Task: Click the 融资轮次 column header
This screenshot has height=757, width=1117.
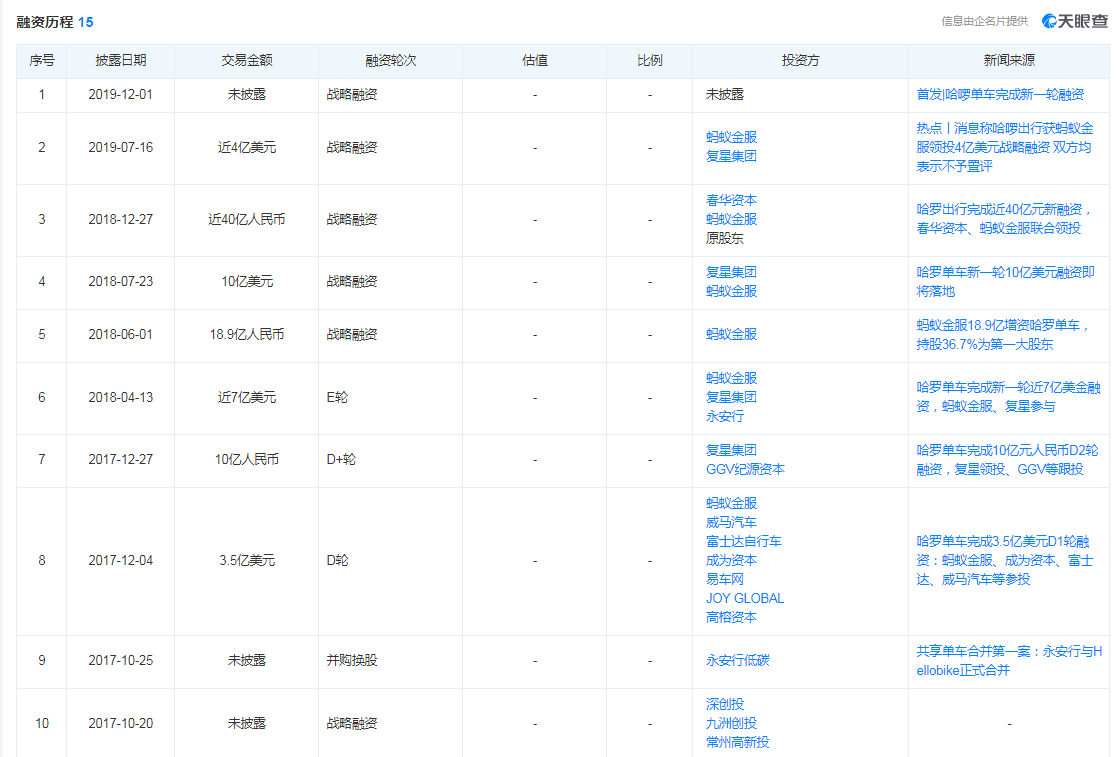Action: pos(390,61)
